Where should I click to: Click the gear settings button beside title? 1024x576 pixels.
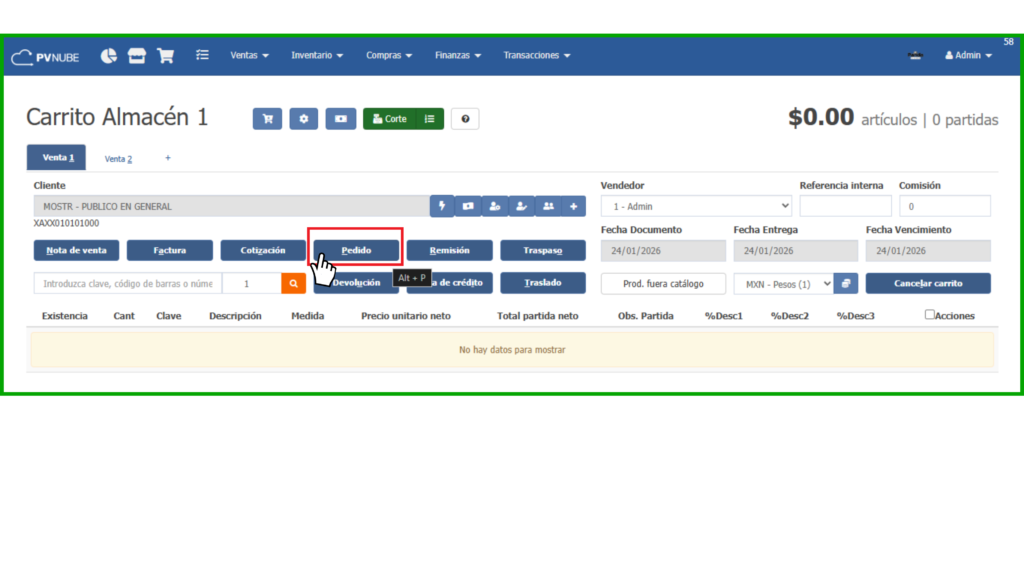303,119
